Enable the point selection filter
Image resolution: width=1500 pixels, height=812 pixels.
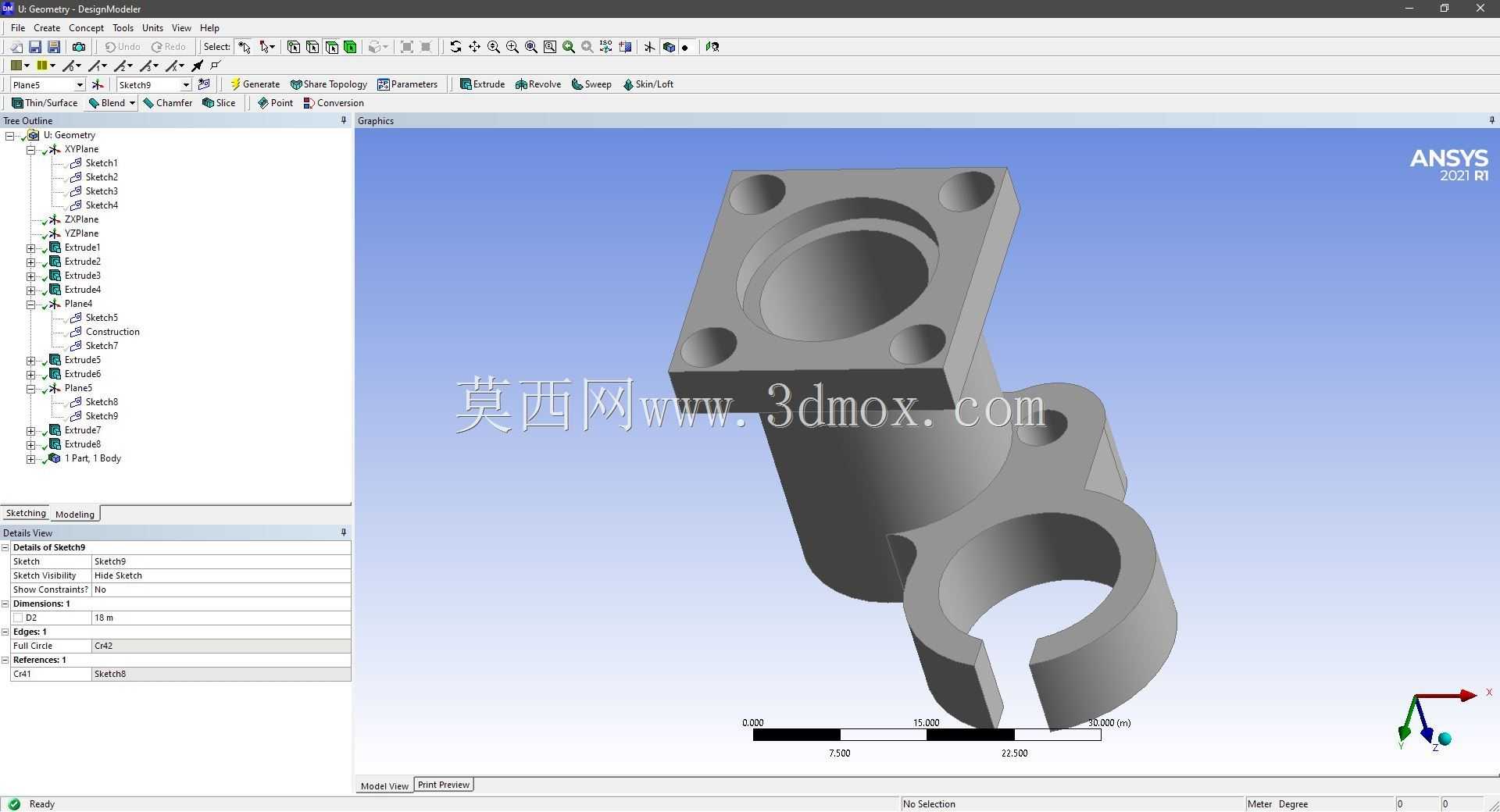tap(294, 47)
